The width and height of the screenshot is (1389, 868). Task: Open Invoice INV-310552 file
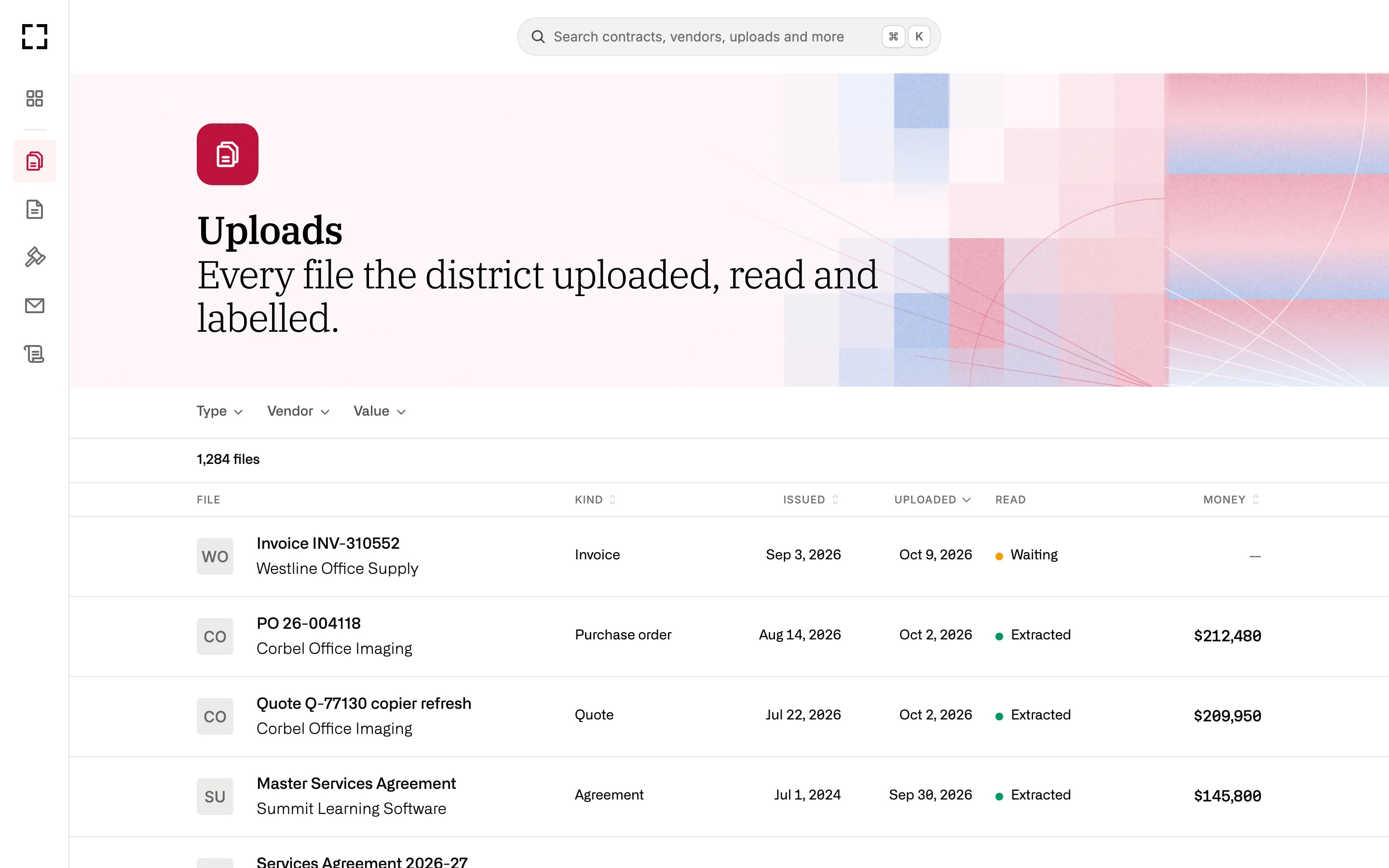328,543
